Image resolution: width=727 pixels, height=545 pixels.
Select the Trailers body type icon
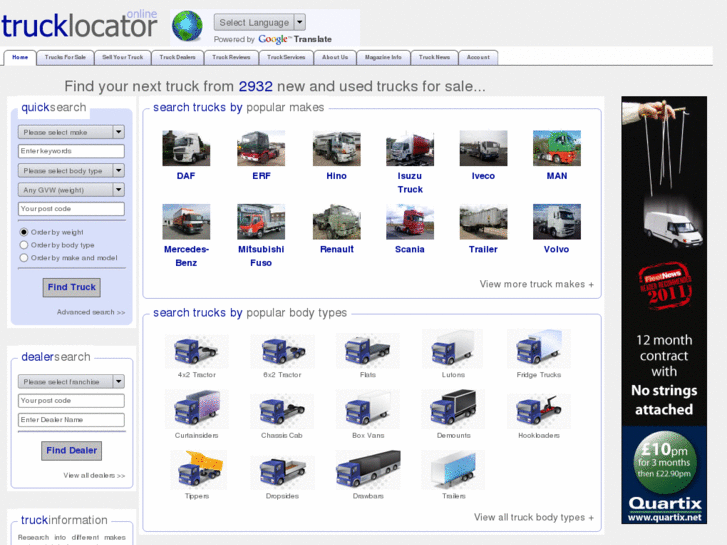(x=453, y=470)
